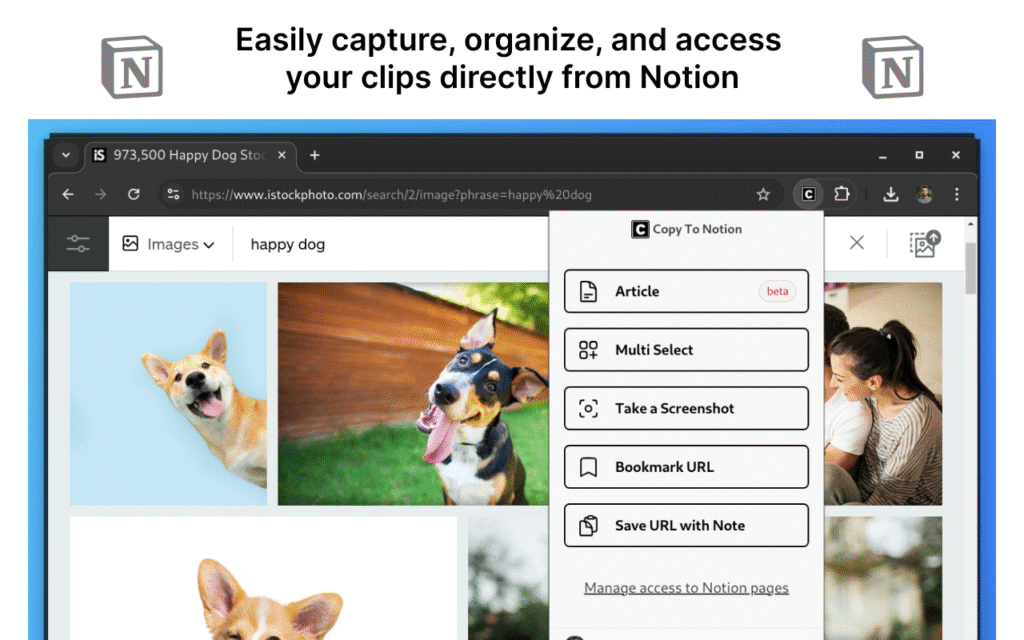Open a new browser tab
This screenshot has height=640, width=1024.
pos(314,155)
